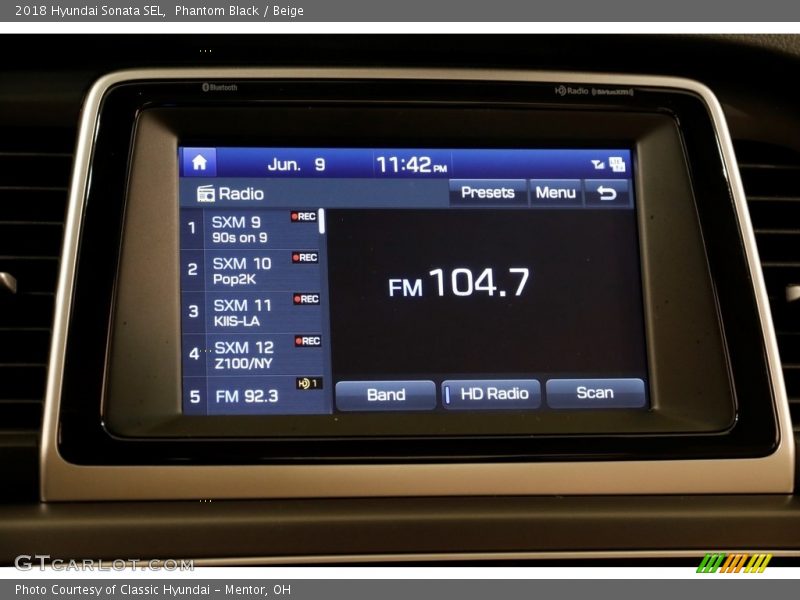Tap the REC icon on SXM 9

click(304, 216)
